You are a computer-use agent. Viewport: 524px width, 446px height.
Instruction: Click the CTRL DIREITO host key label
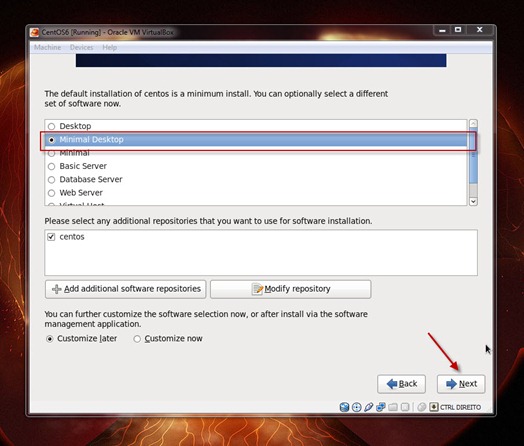pyautogui.click(x=461, y=407)
